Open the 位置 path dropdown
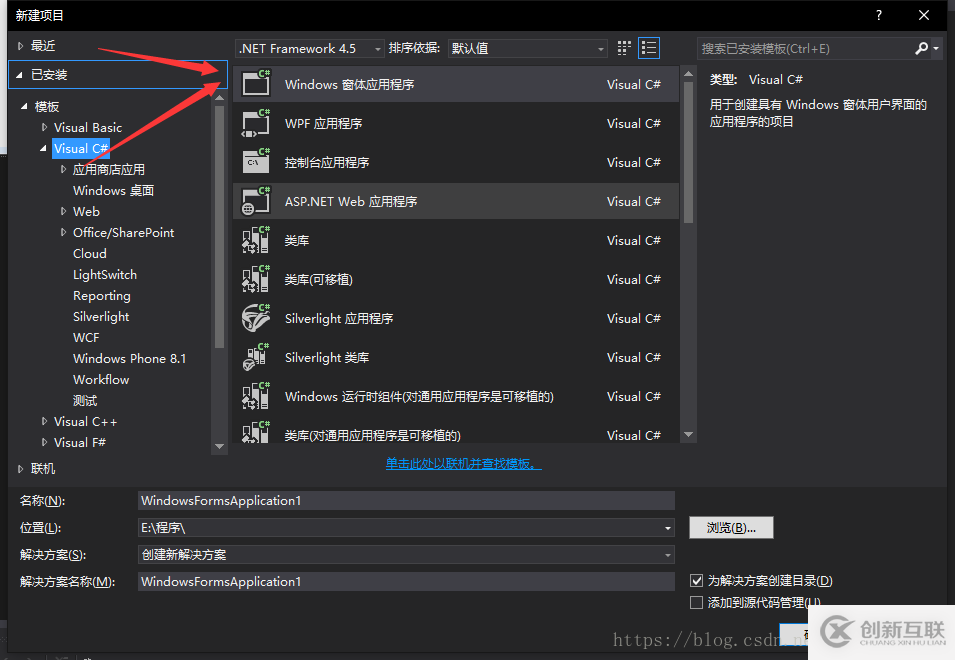Image resolution: width=955 pixels, height=660 pixels. (x=668, y=528)
